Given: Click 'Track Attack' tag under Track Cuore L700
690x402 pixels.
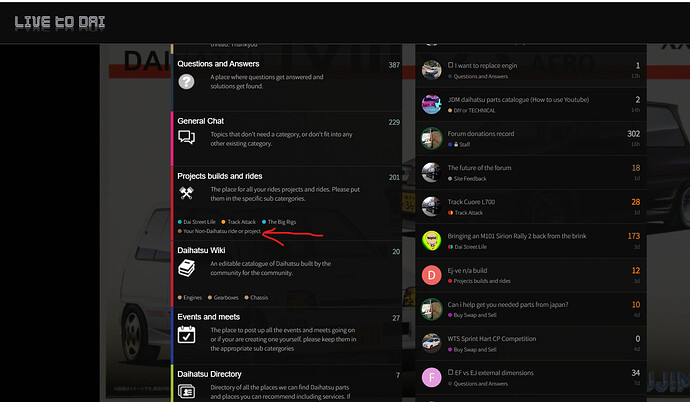Looking at the screenshot, I should (465, 212).
